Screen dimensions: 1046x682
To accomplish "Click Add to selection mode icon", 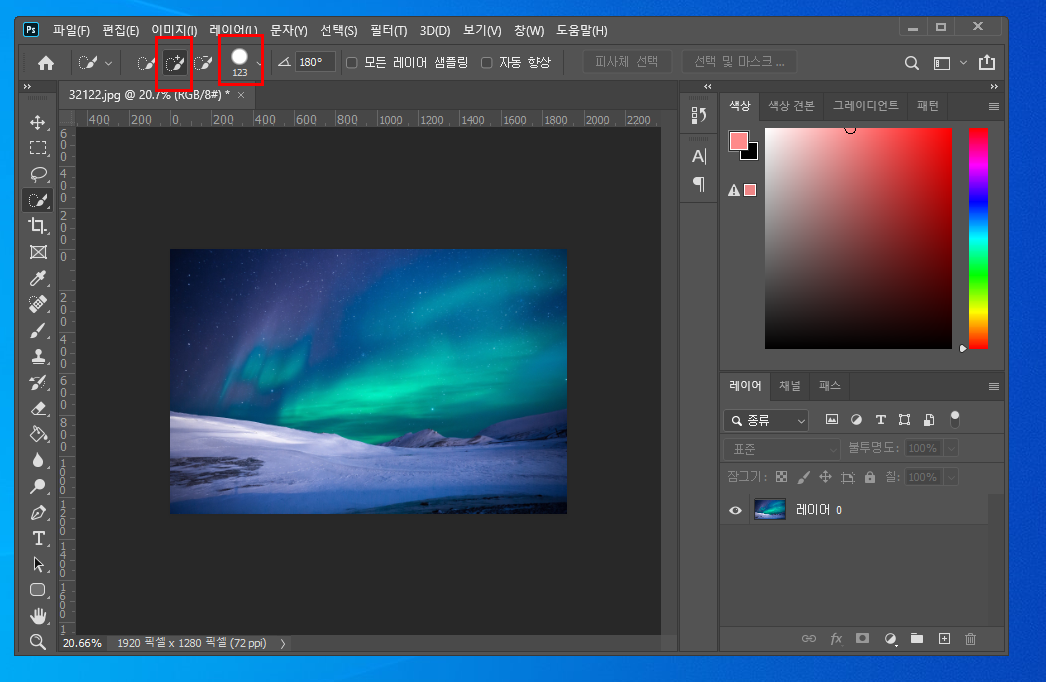I will [175, 63].
